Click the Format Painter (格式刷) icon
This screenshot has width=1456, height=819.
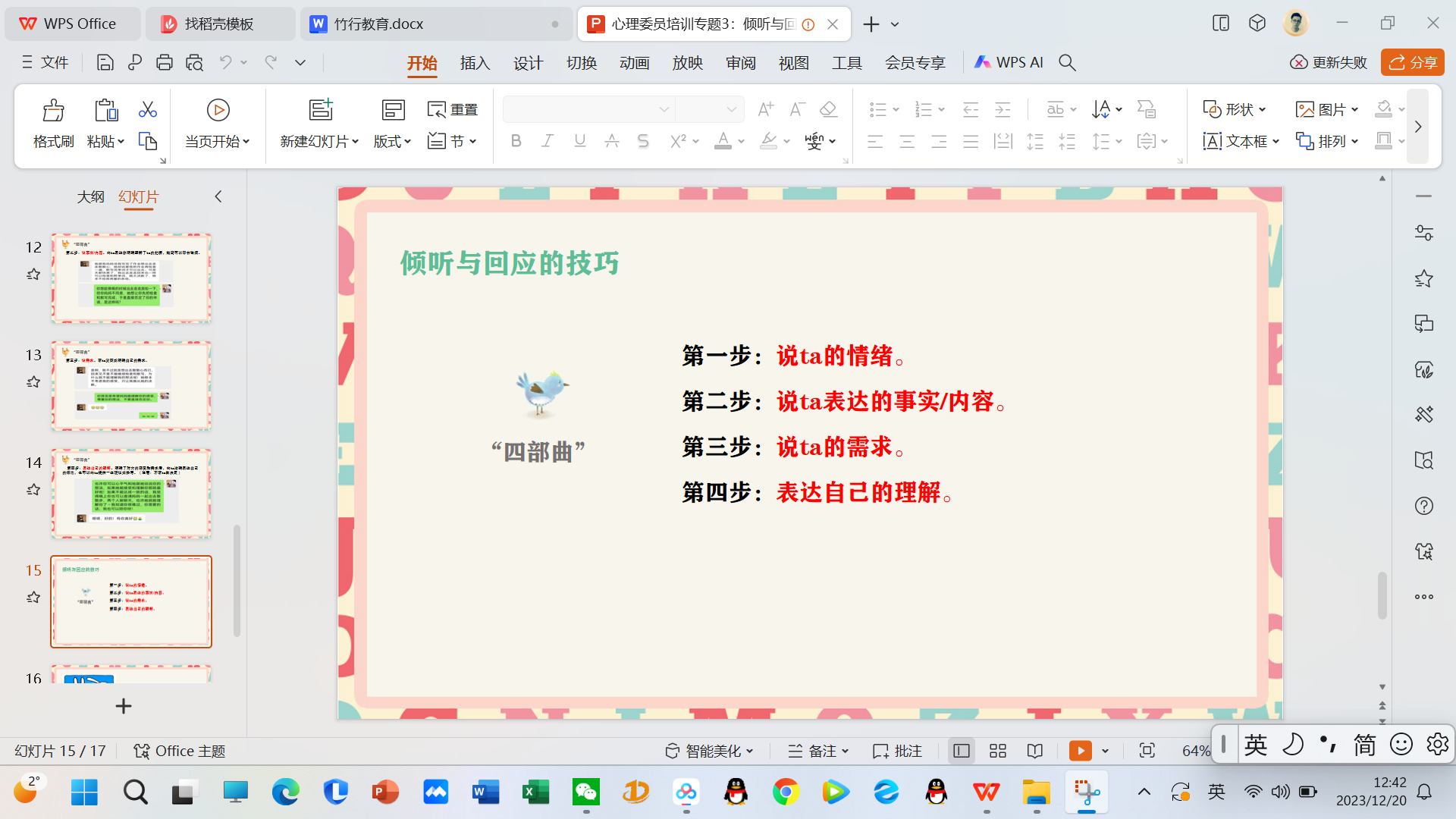[x=53, y=111]
